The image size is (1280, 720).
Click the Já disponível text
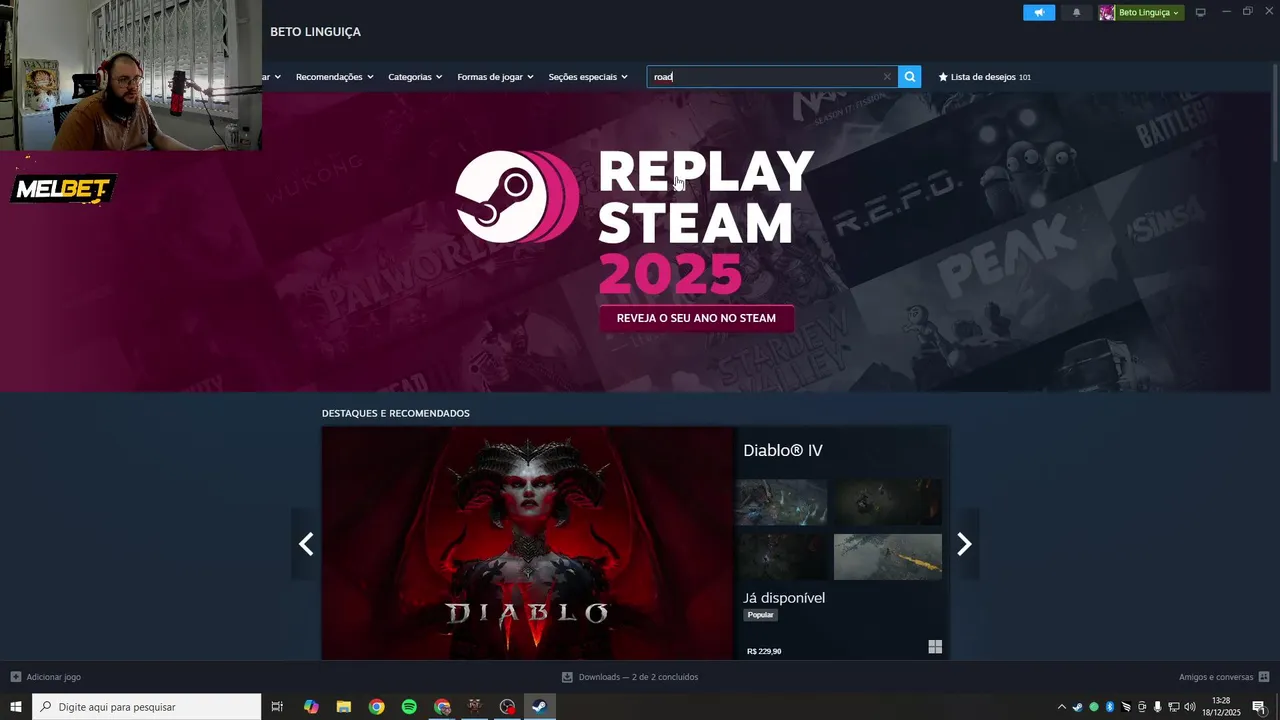point(784,598)
